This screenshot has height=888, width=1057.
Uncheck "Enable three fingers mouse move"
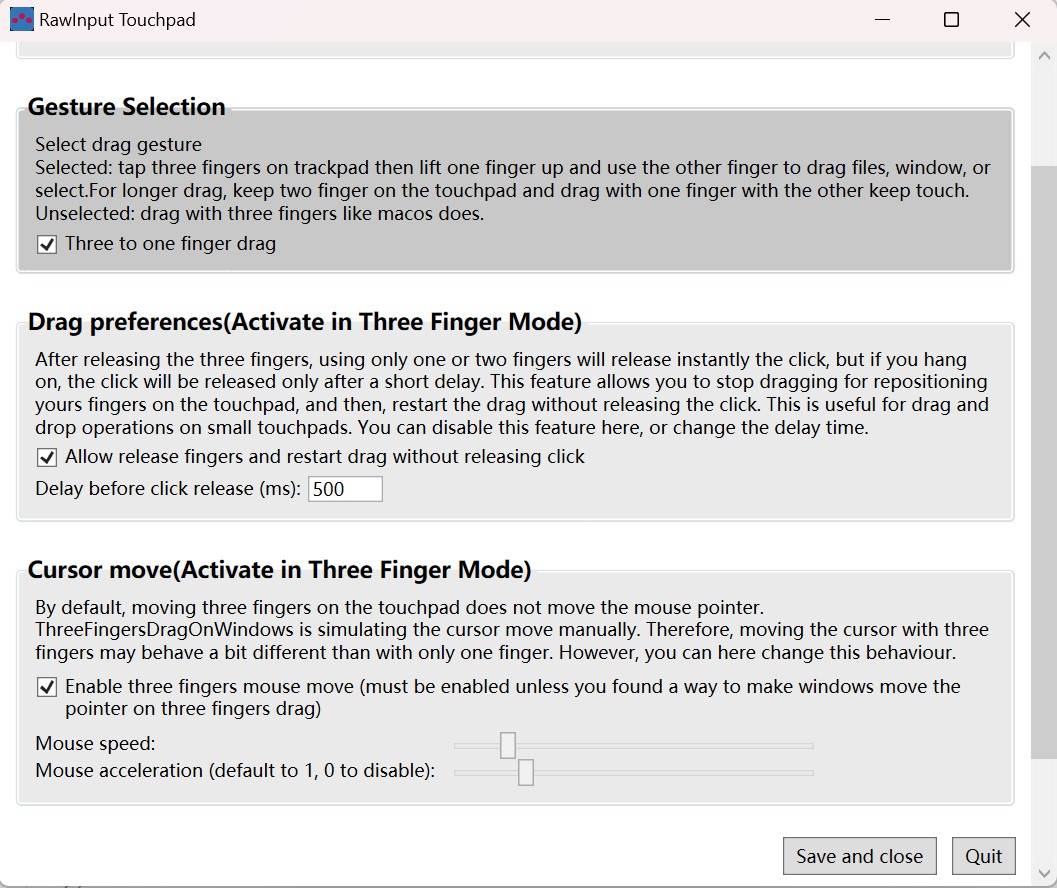[x=45, y=686]
